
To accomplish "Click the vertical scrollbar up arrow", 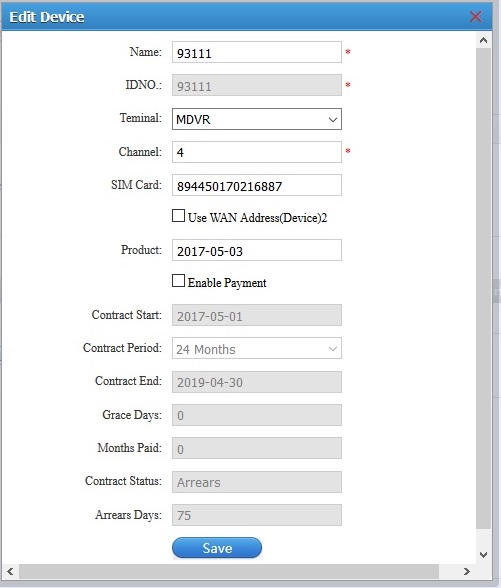I will pyautogui.click(x=483, y=40).
